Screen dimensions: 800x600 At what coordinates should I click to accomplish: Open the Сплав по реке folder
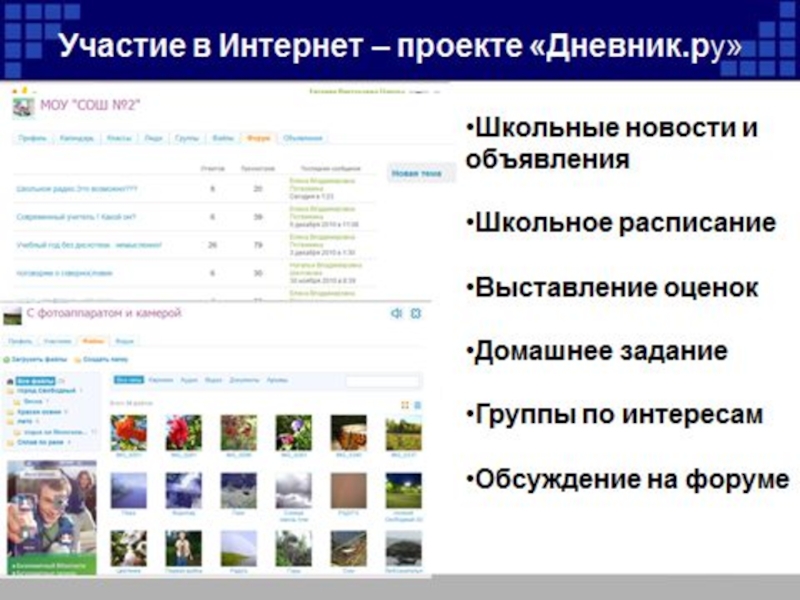coord(40,442)
